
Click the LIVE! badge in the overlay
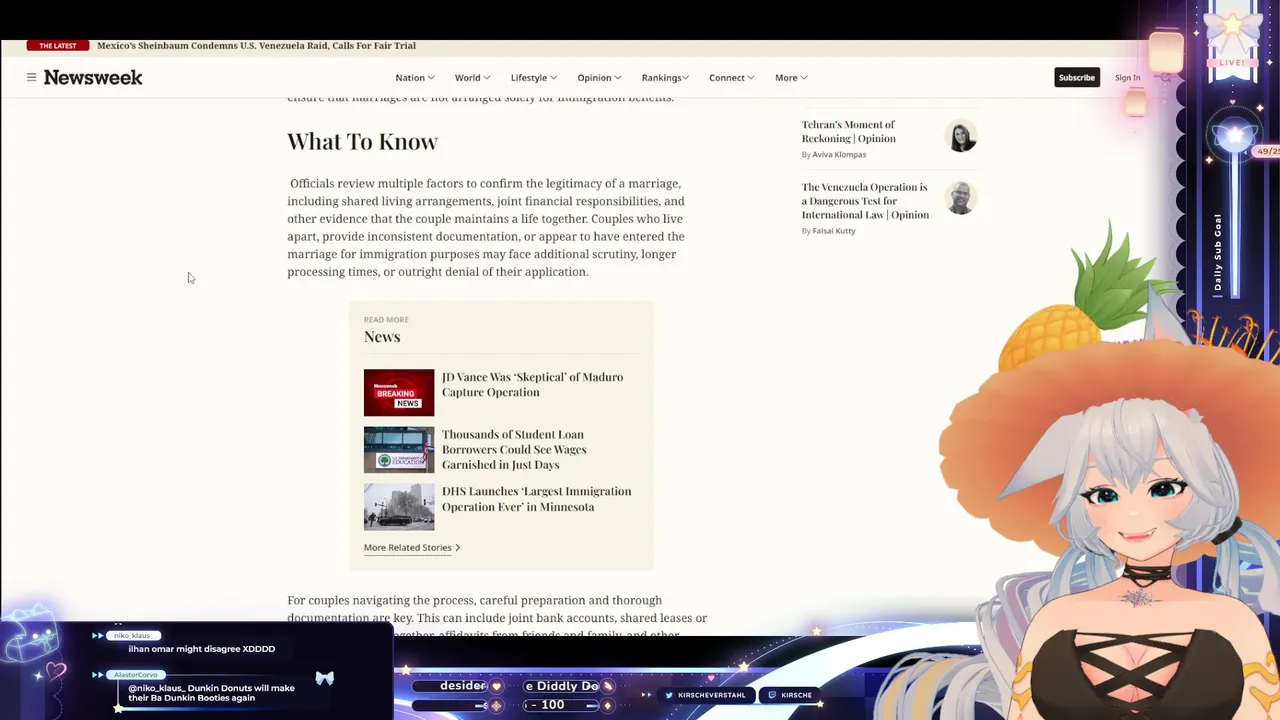coord(1232,63)
